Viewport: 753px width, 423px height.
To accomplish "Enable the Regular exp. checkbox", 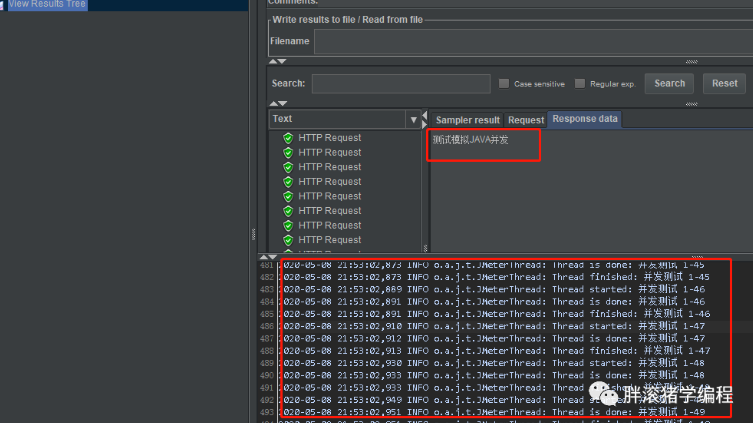I will 580,84.
